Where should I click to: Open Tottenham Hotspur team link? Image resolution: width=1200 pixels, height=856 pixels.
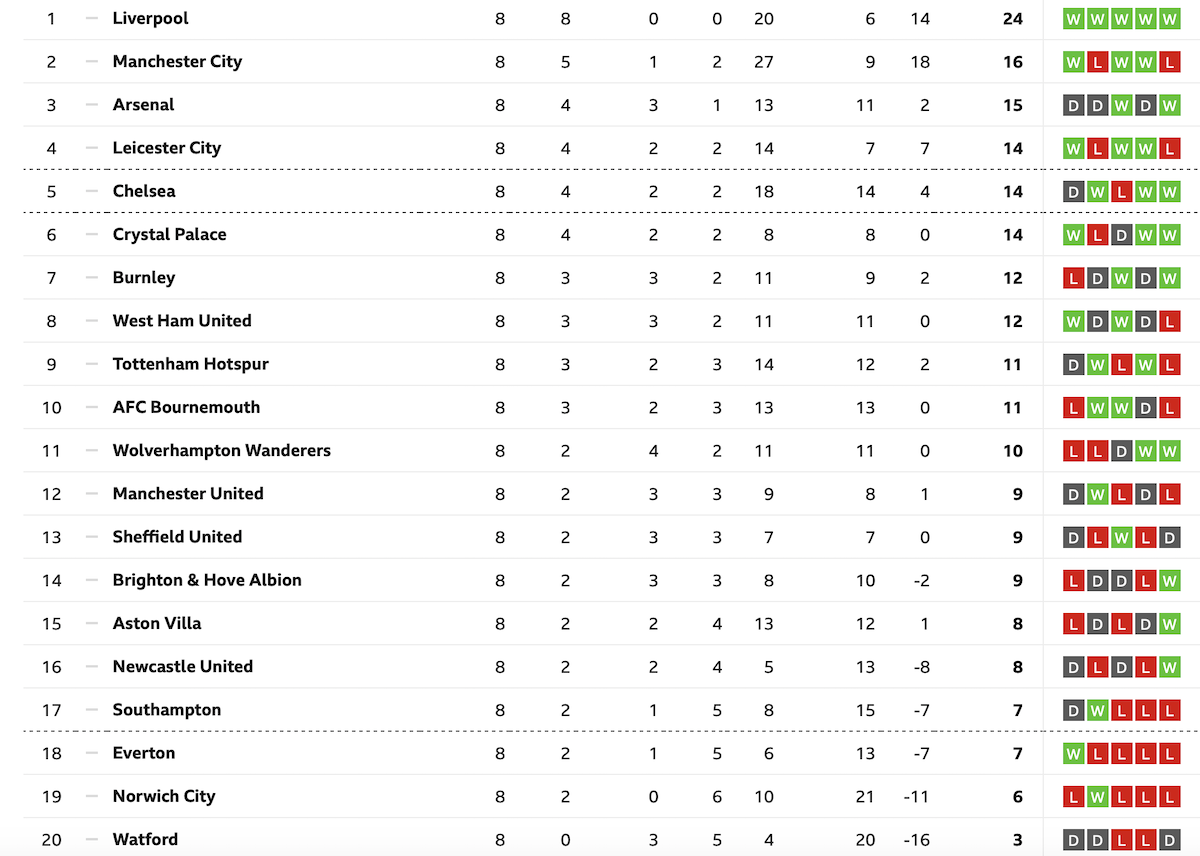(191, 364)
